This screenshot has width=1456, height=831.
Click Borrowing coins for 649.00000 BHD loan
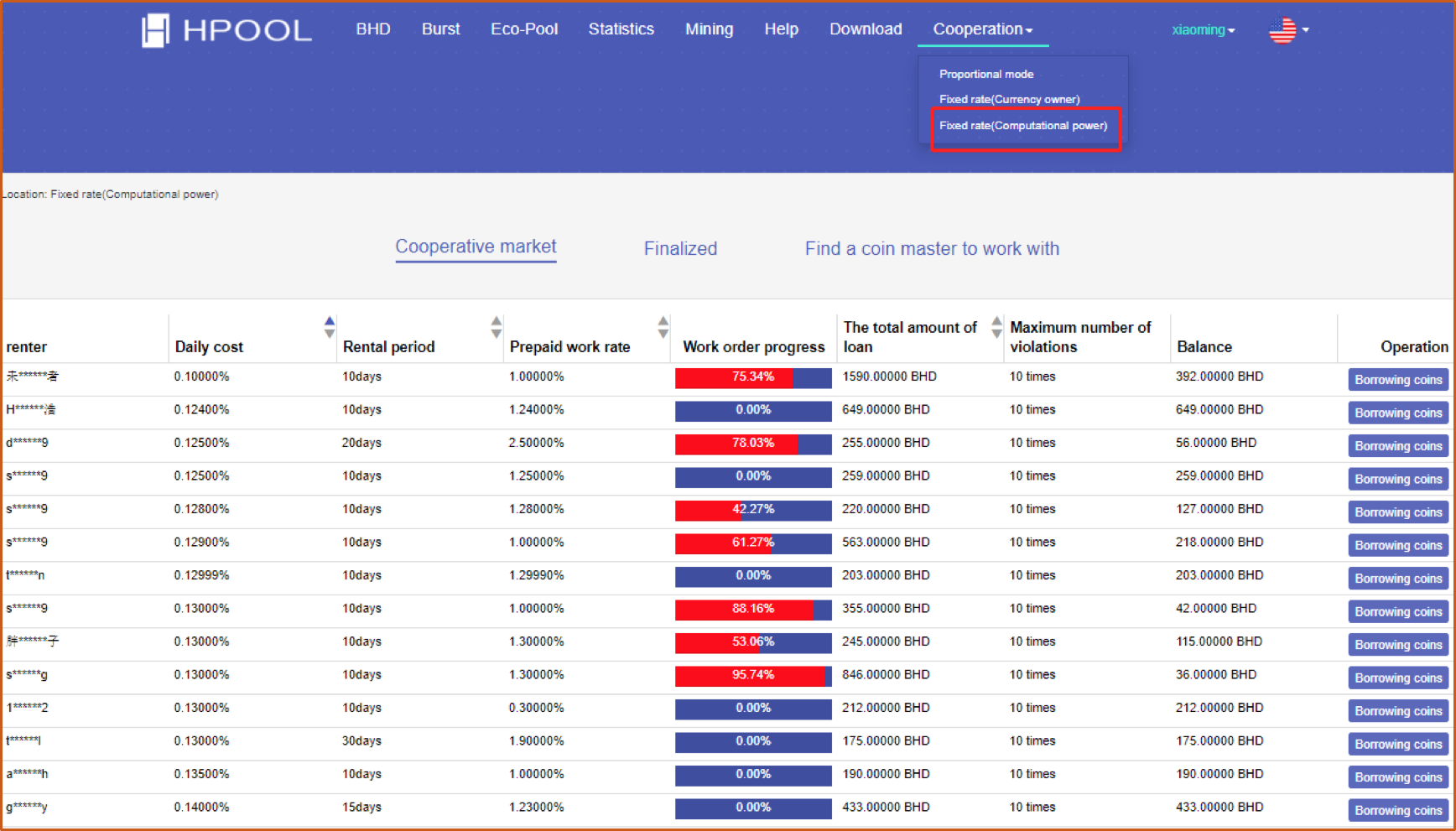[1398, 413]
